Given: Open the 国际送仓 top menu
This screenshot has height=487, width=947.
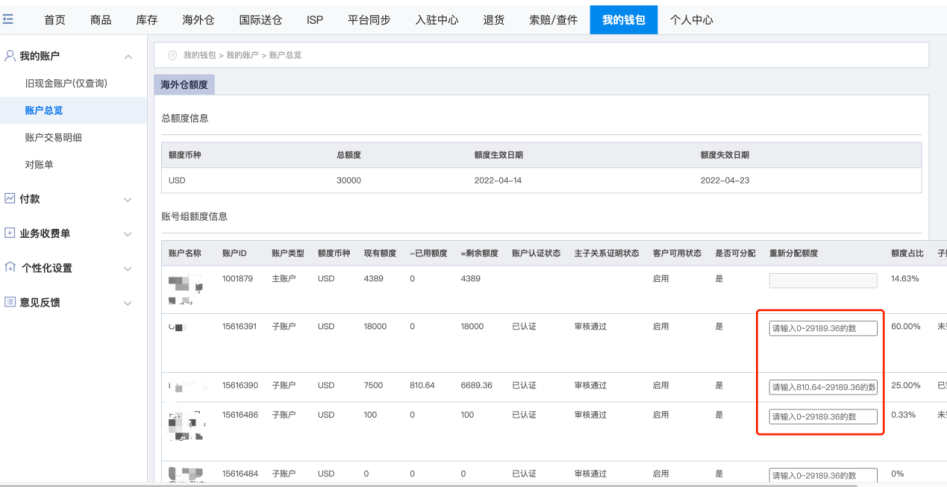Looking at the screenshot, I should tap(260, 20).
